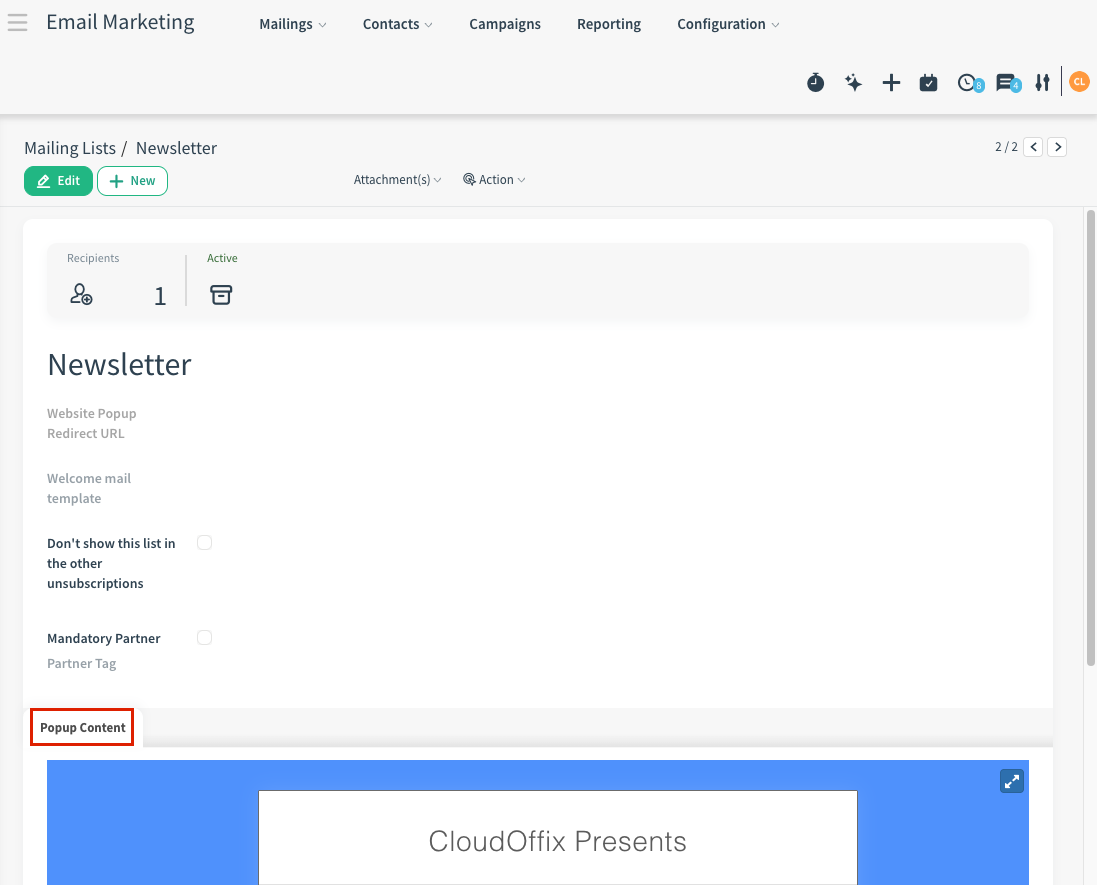Expand the popup content preview to fullscreen
Screen dimensions: 1097x885
click(1012, 781)
